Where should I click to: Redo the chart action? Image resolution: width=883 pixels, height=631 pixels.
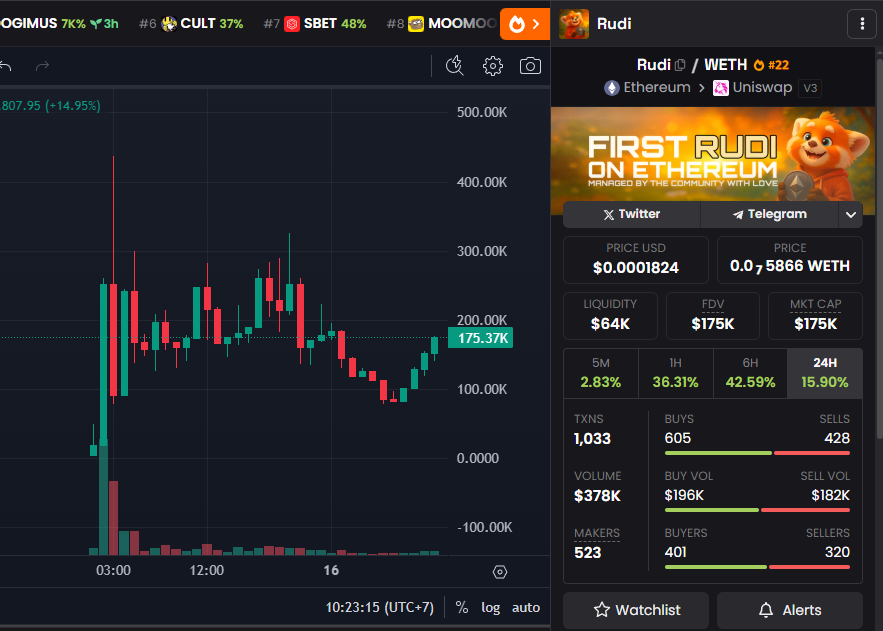coord(42,66)
